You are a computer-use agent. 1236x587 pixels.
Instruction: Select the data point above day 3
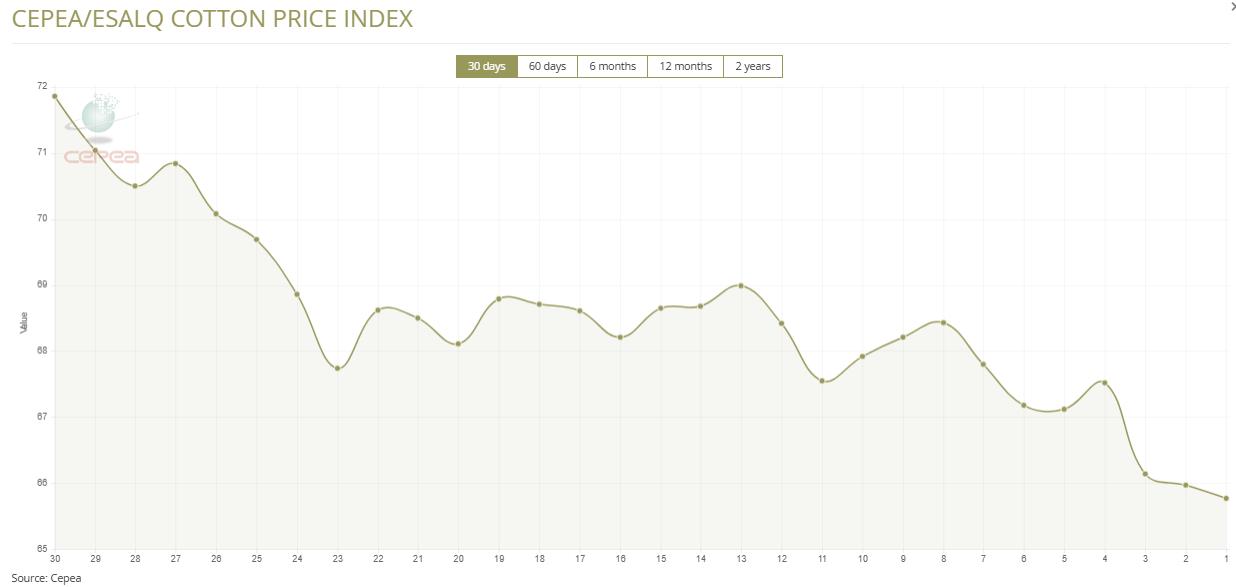pyautogui.click(x=1145, y=474)
